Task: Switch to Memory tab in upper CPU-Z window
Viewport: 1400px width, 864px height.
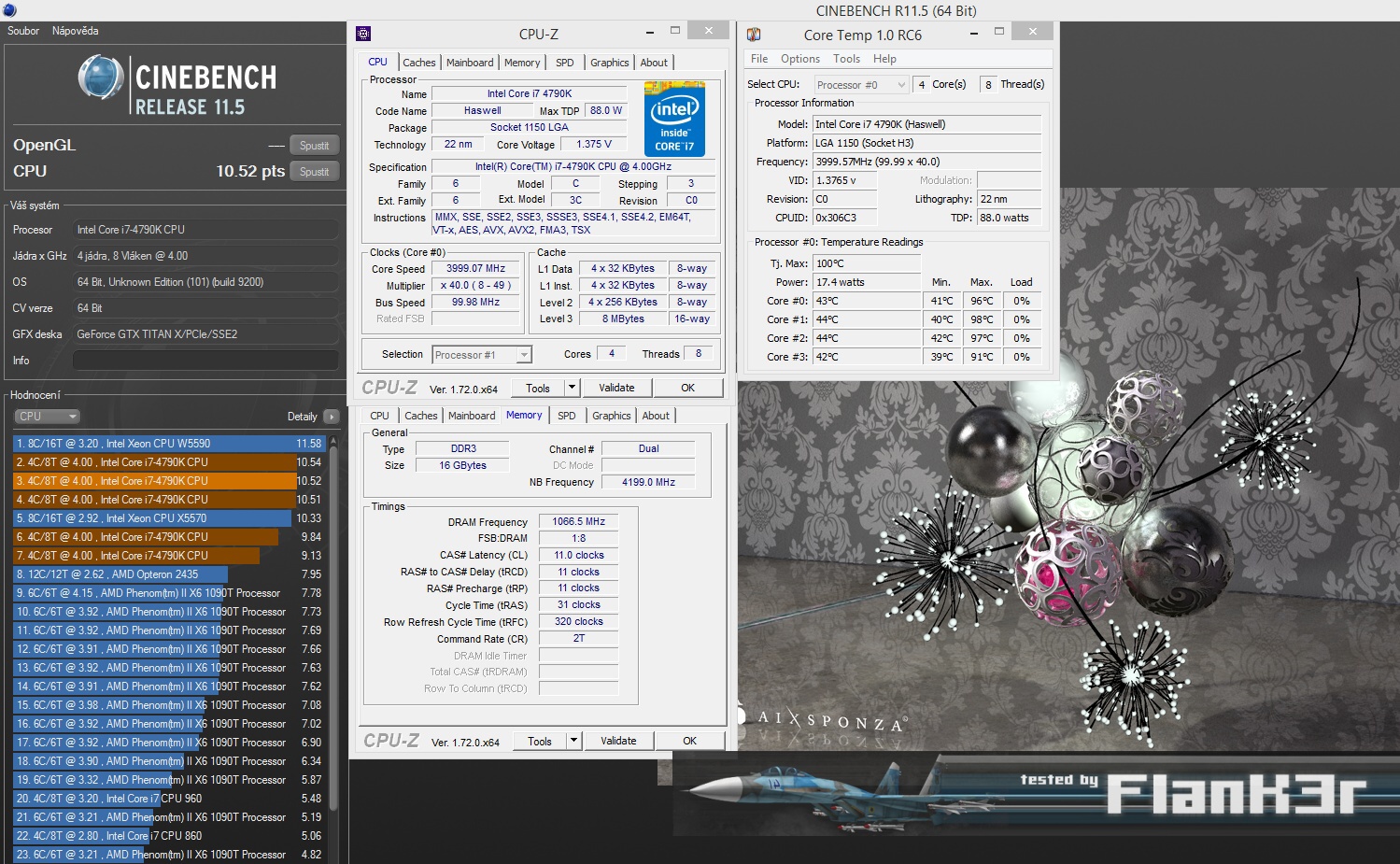Action: click(522, 63)
